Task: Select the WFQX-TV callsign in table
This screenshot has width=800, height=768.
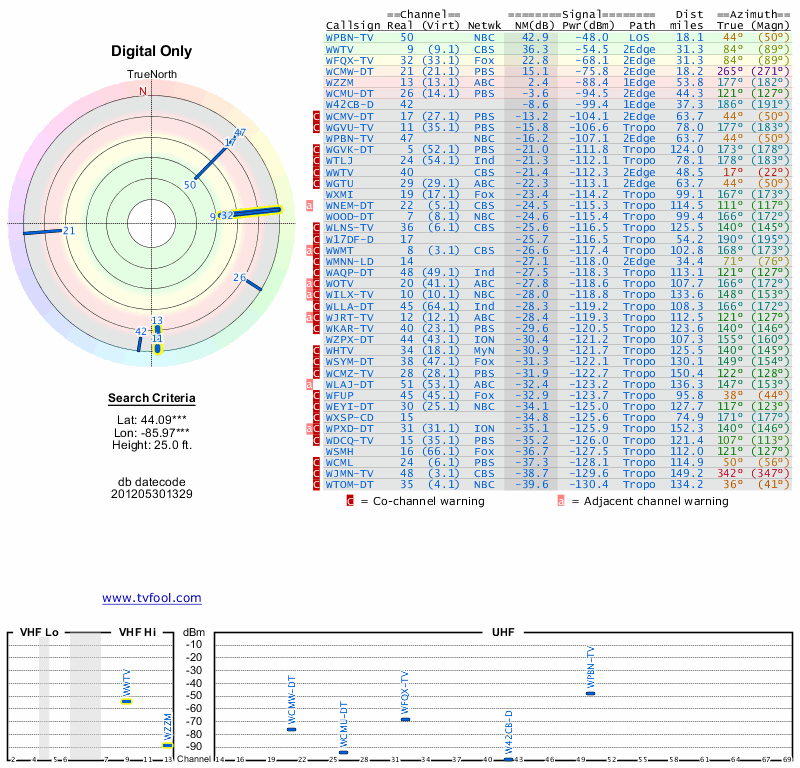Action: (x=350, y=60)
